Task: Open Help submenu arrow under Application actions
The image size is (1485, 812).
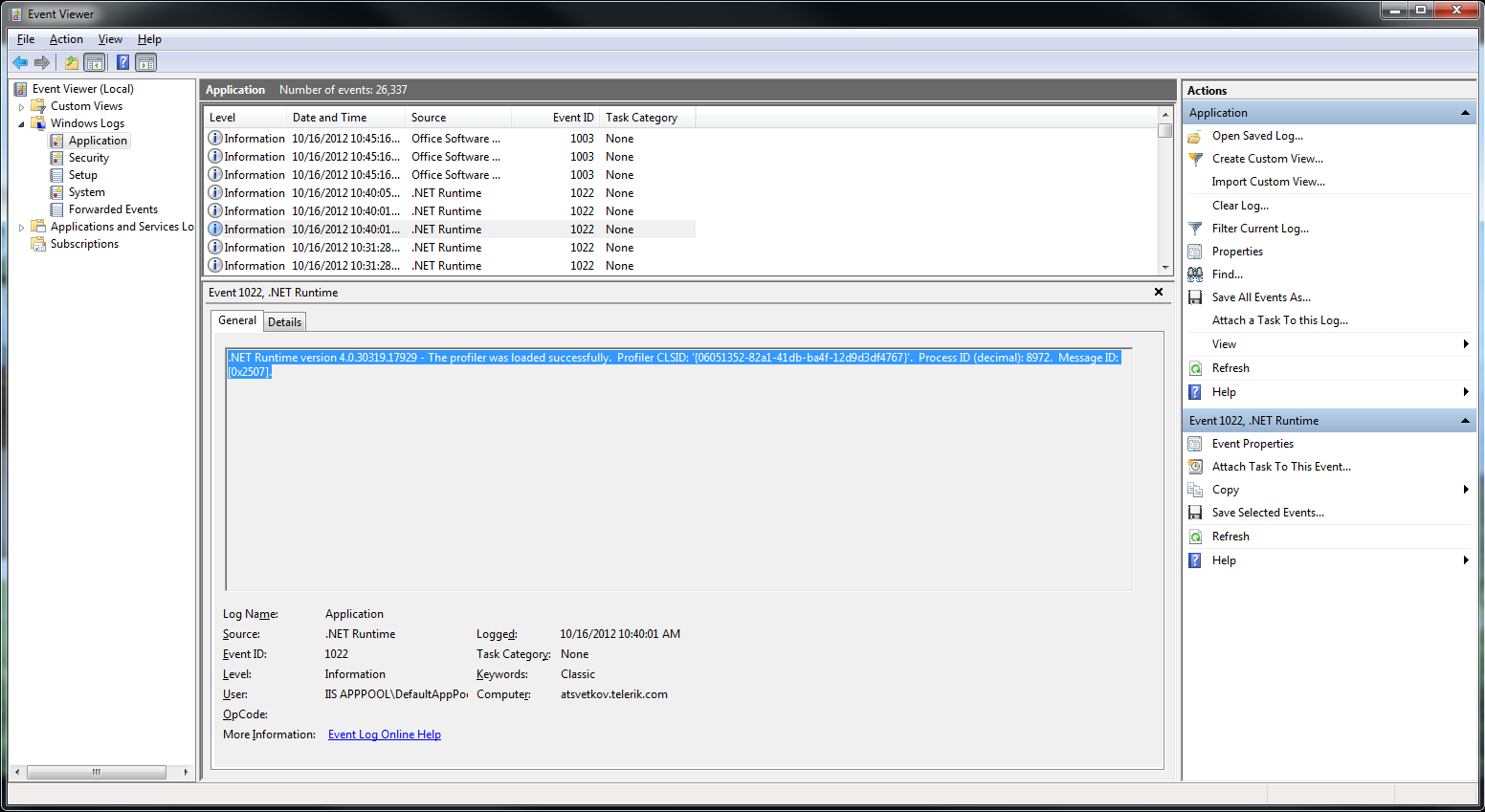Action: pyautogui.click(x=1466, y=392)
